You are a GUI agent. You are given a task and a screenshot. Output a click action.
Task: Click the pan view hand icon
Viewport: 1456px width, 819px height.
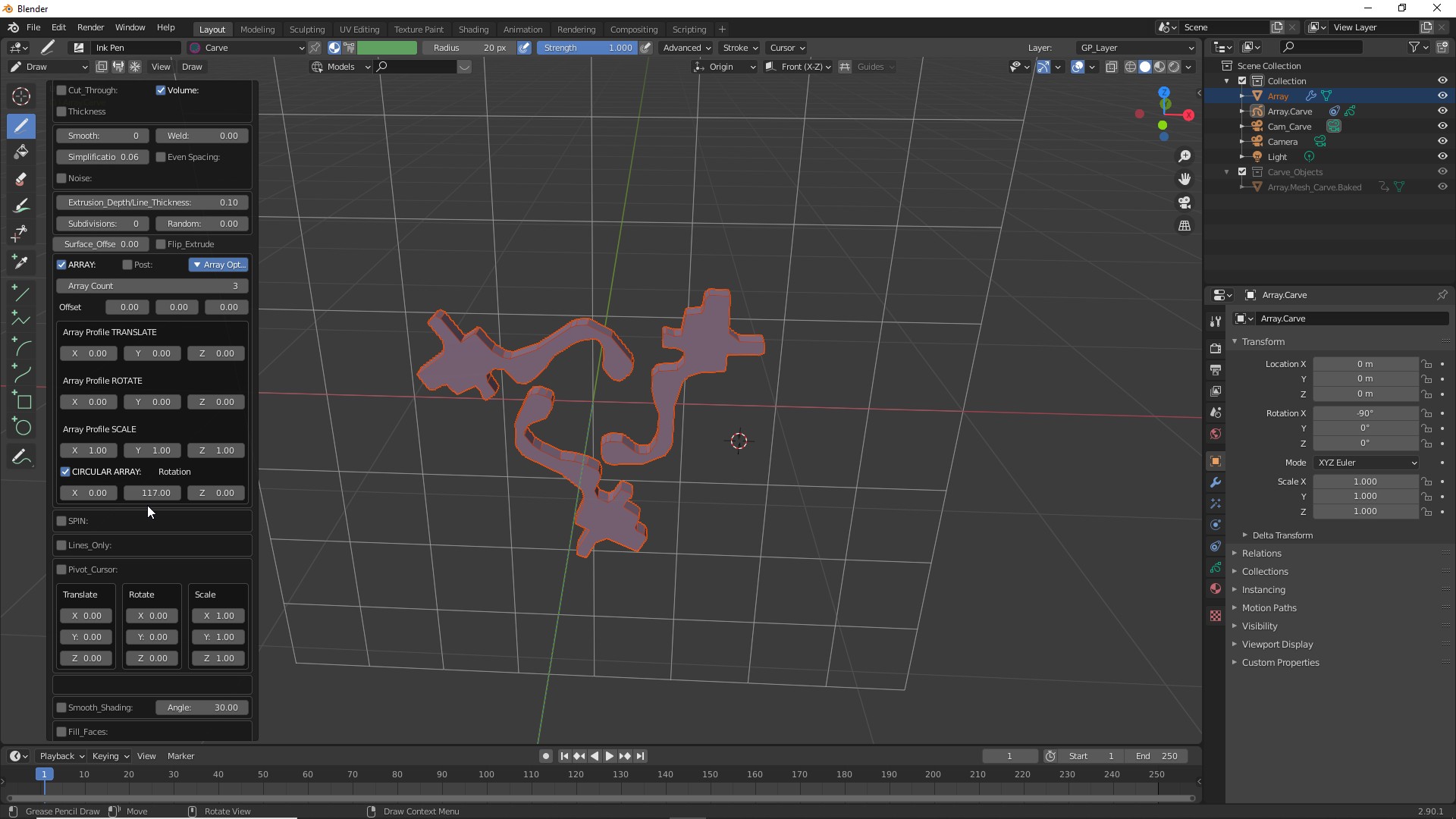(x=1185, y=179)
